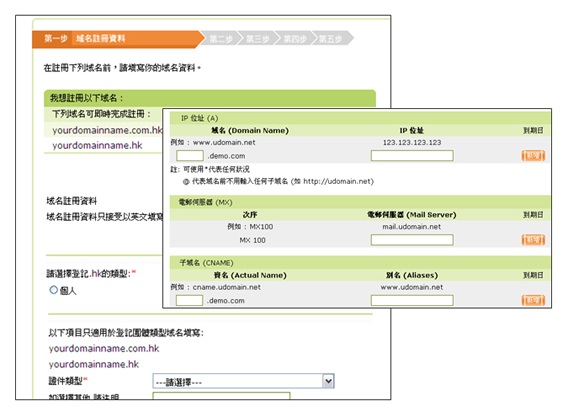Click the IP 位址 input field
Screen dimensions: 570x414
pos(412,156)
